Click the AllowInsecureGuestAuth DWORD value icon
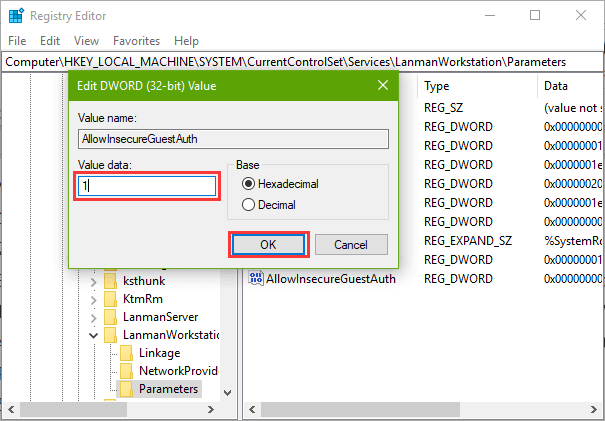 coord(256,279)
